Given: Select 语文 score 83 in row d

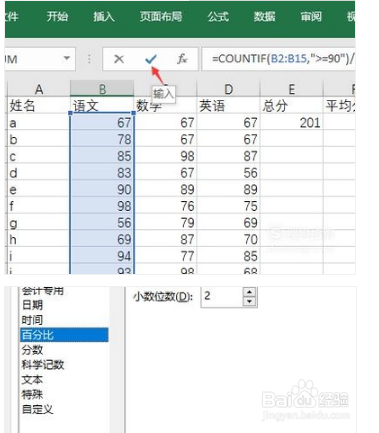Looking at the screenshot, I should 102,172.
